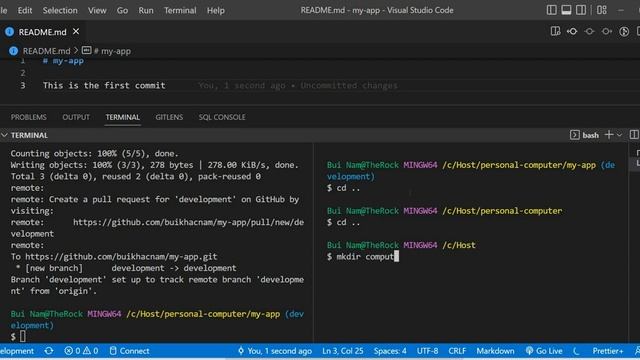
Task: Open the launch profile dropdown arrow
Action: point(619,135)
